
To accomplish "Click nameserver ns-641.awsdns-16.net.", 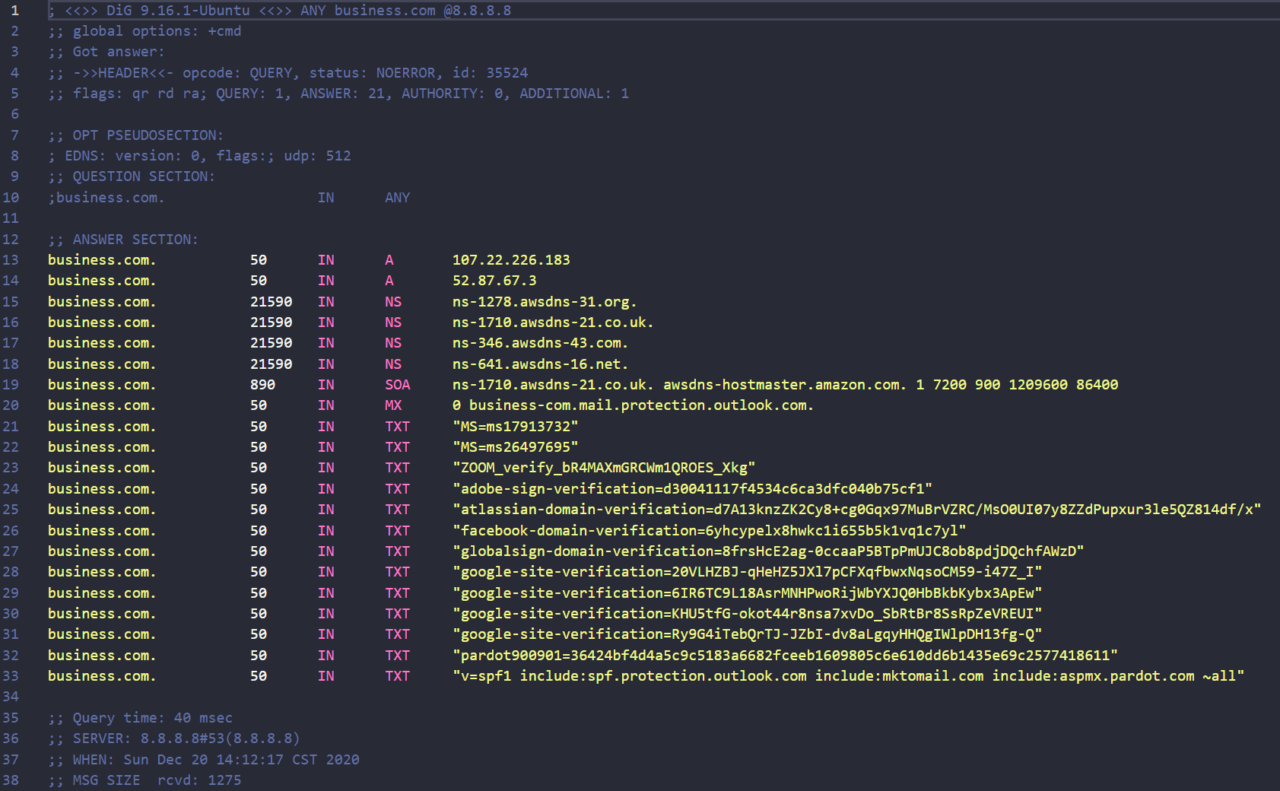I will [x=540, y=364].
